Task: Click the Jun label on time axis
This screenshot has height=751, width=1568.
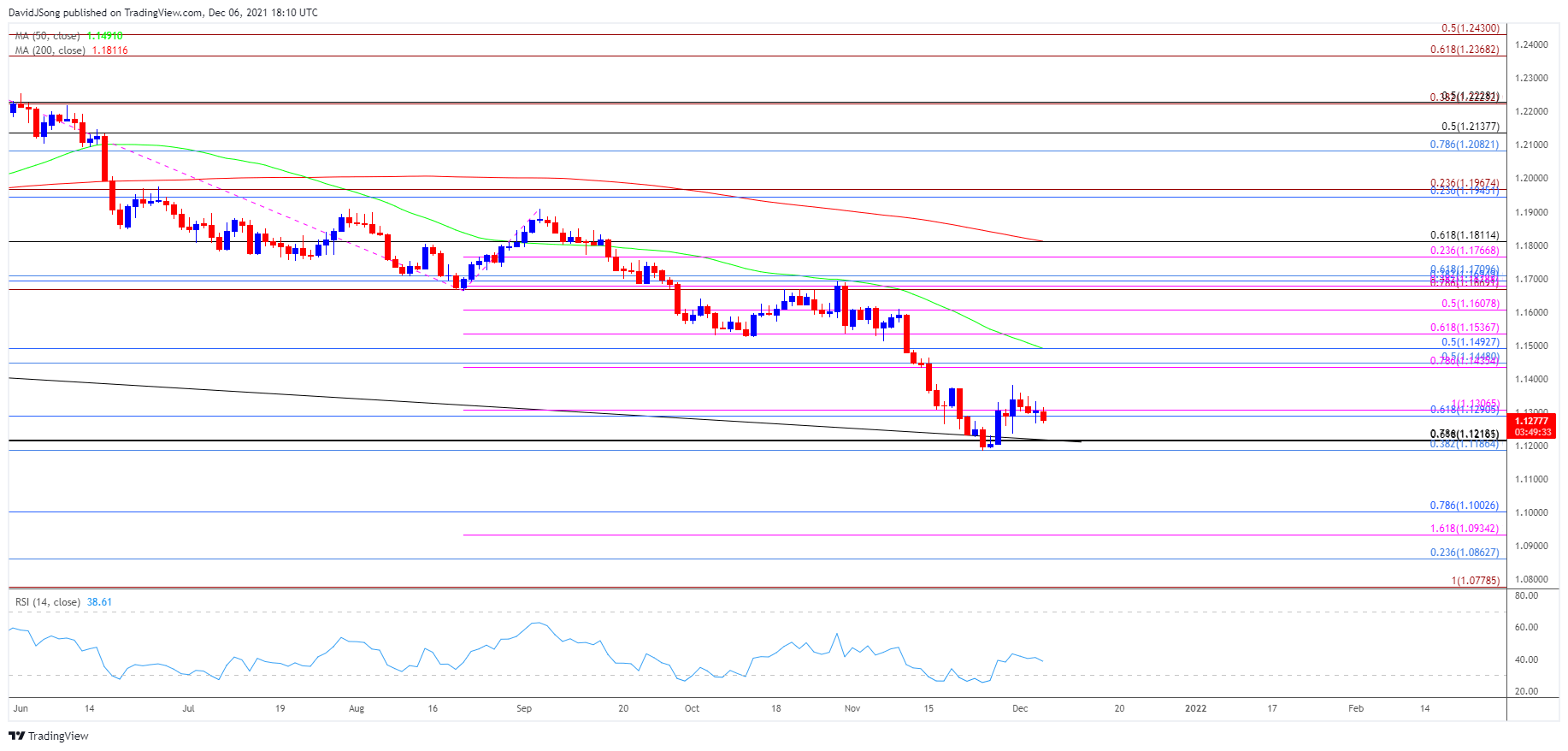Action: [x=21, y=708]
